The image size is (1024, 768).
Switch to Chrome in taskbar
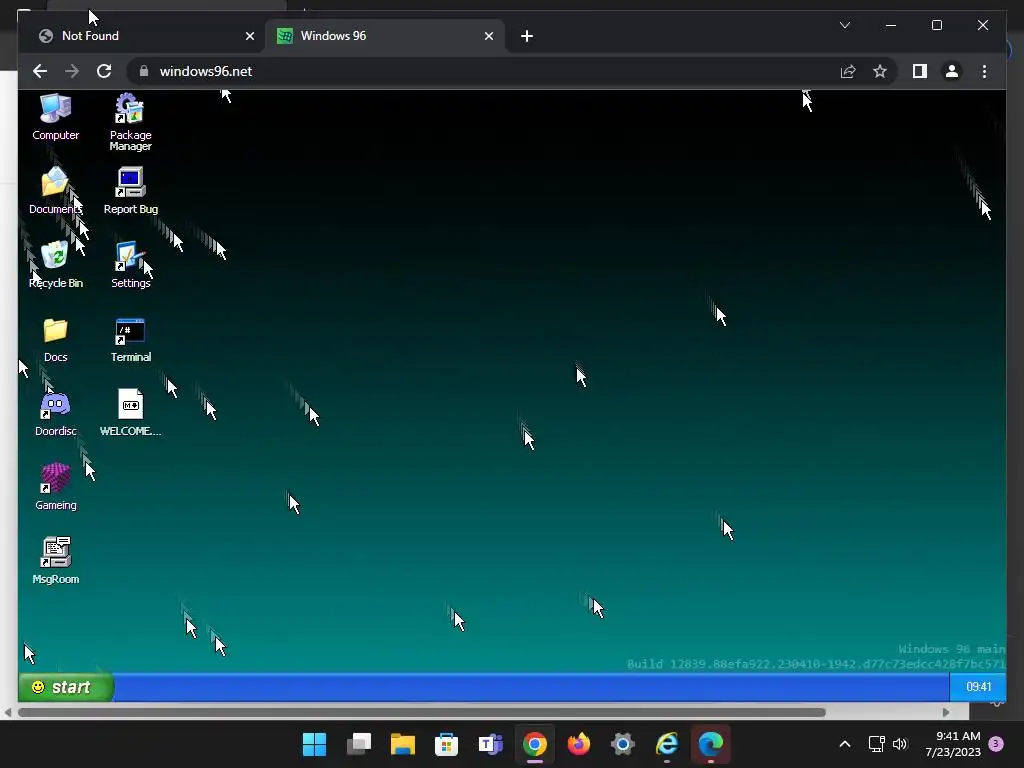tap(535, 744)
